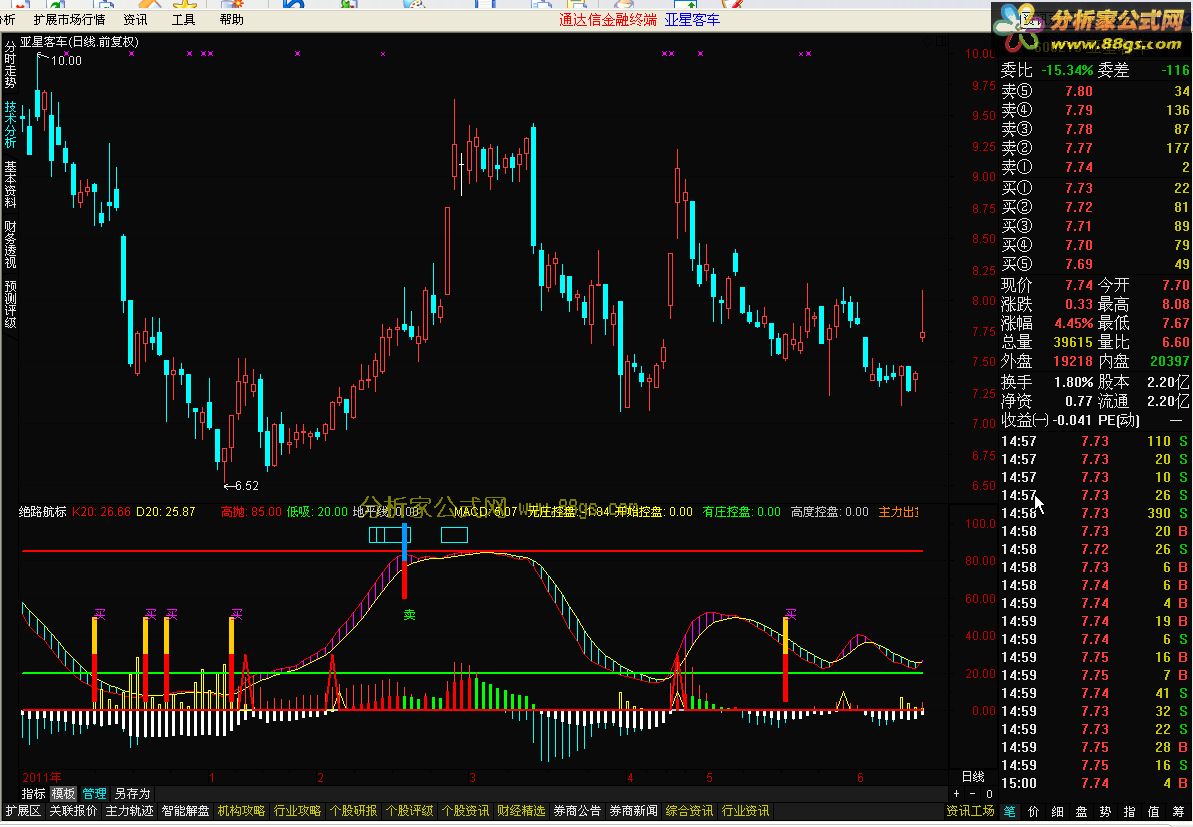Open the 主力轨迹 bottom tab
The image size is (1193, 827).
click(x=129, y=811)
